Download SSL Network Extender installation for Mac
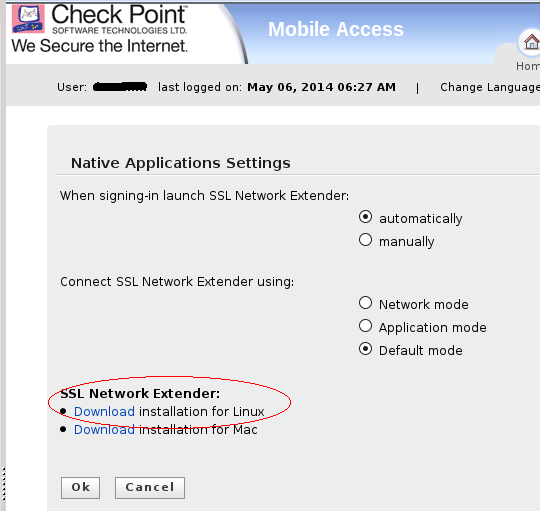 click(x=104, y=430)
